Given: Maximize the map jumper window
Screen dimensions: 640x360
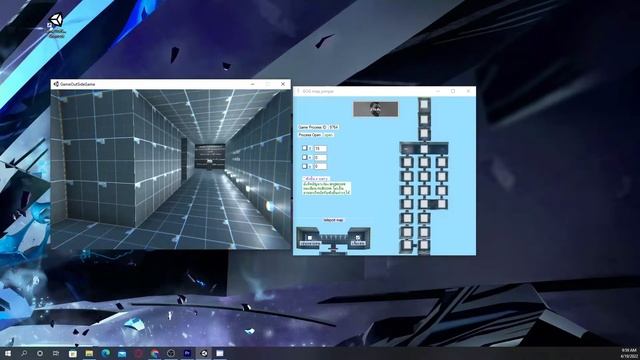Looking at the screenshot, I should coord(453,91).
